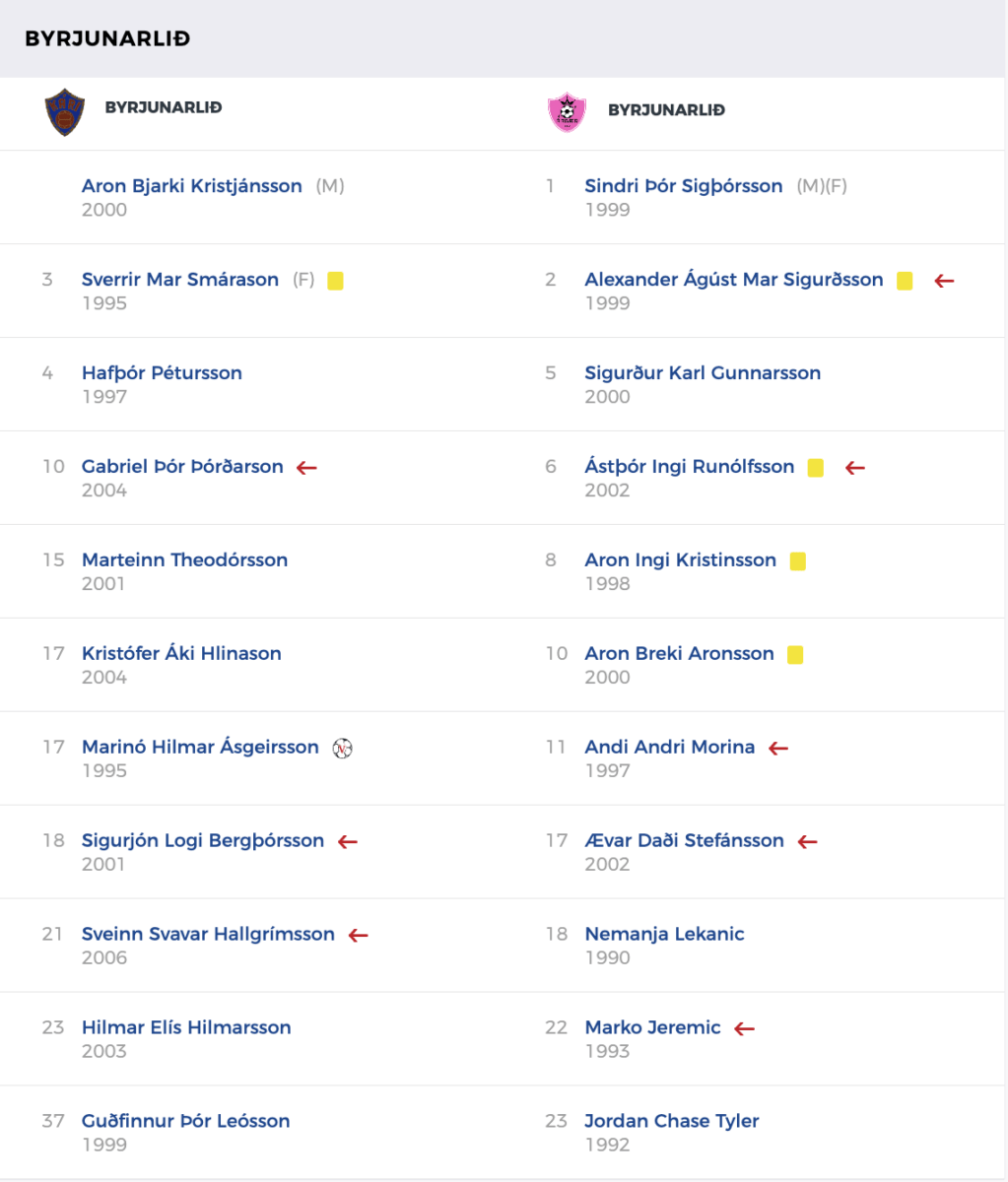Click the BYRJUNARLIÐ section header
Viewport: 1008px width, 1182px height.
(x=107, y=38)
